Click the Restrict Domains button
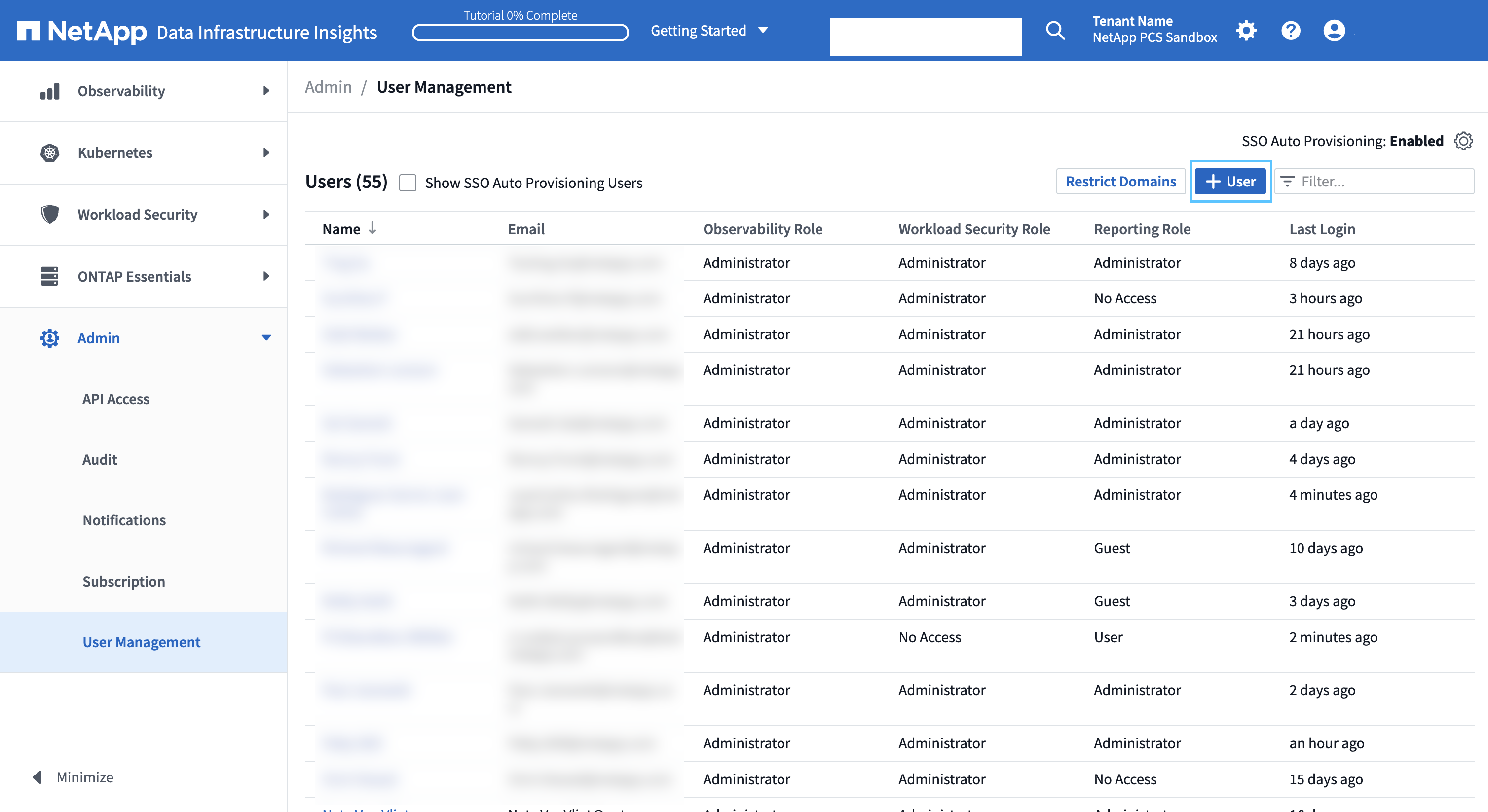This screenshot has width=1488, height=812. pos(1120,181)
